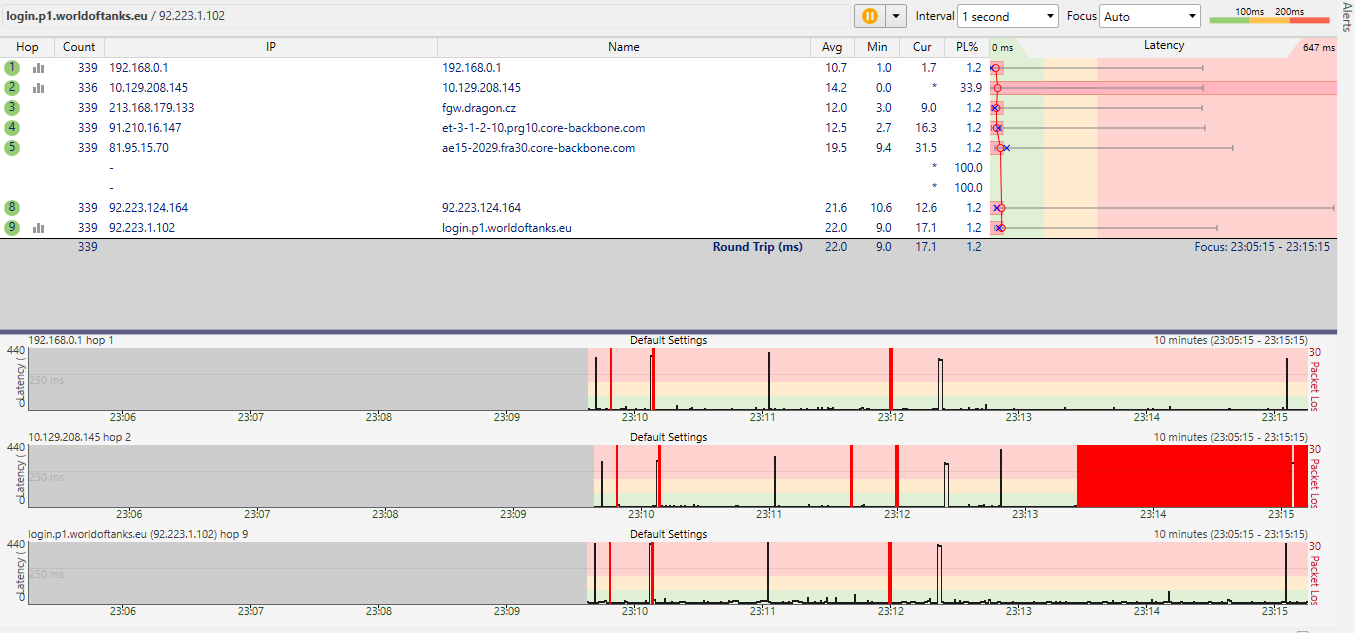Screen dimensions: 1355x633
Task: Click the hop 5 circle icon
Action: (x=12, y=148)
